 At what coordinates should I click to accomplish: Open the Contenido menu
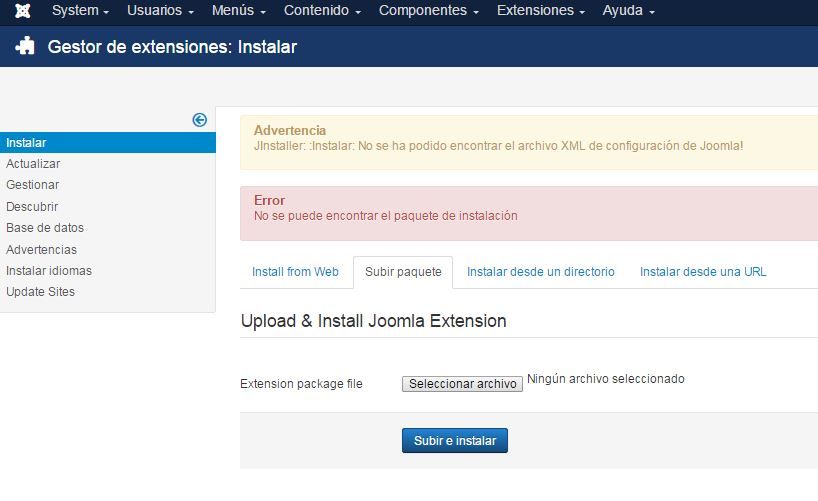tap(322, 10)
